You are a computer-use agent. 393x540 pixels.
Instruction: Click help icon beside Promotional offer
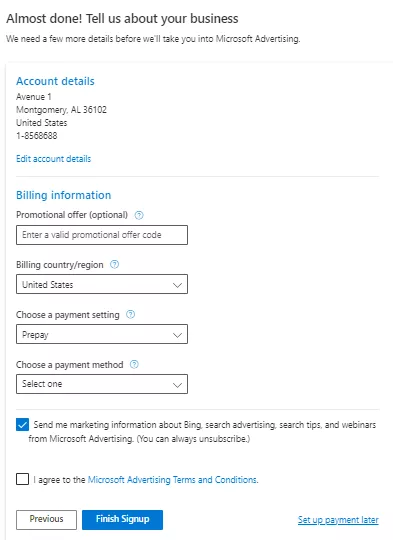139,215
